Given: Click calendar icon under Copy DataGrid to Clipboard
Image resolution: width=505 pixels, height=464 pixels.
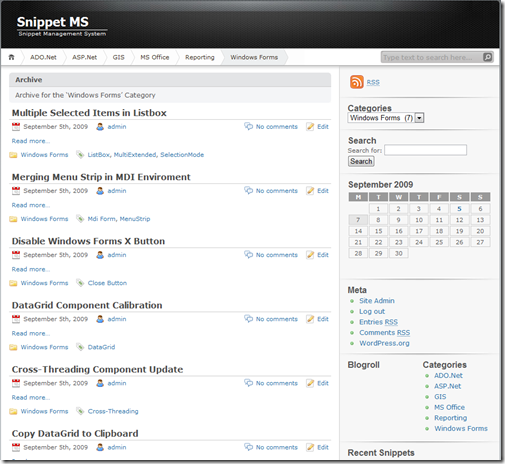Looking at the screenshot, I should pyautogui.click(x=16, y=447).
